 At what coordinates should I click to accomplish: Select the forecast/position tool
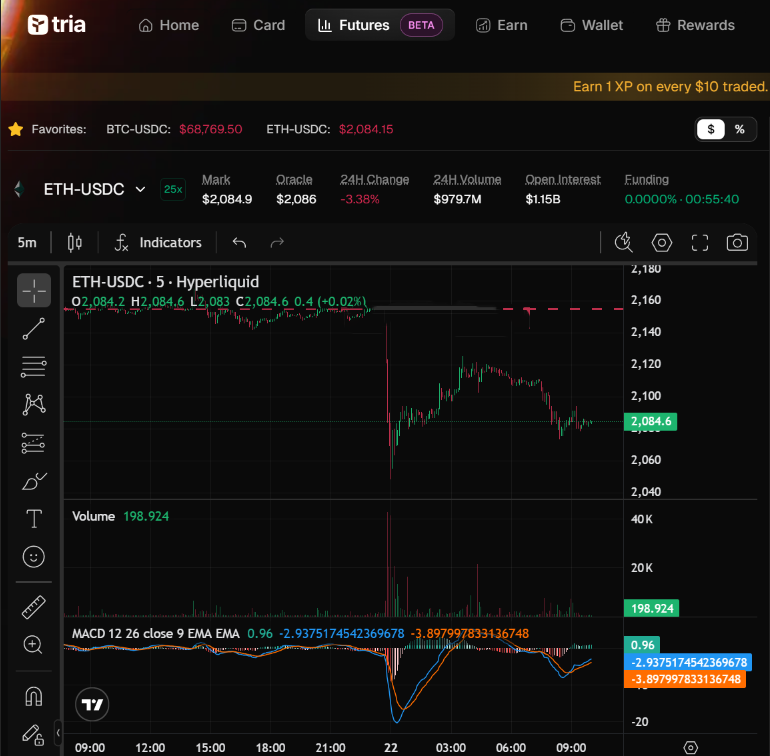(x=34, y=443)
